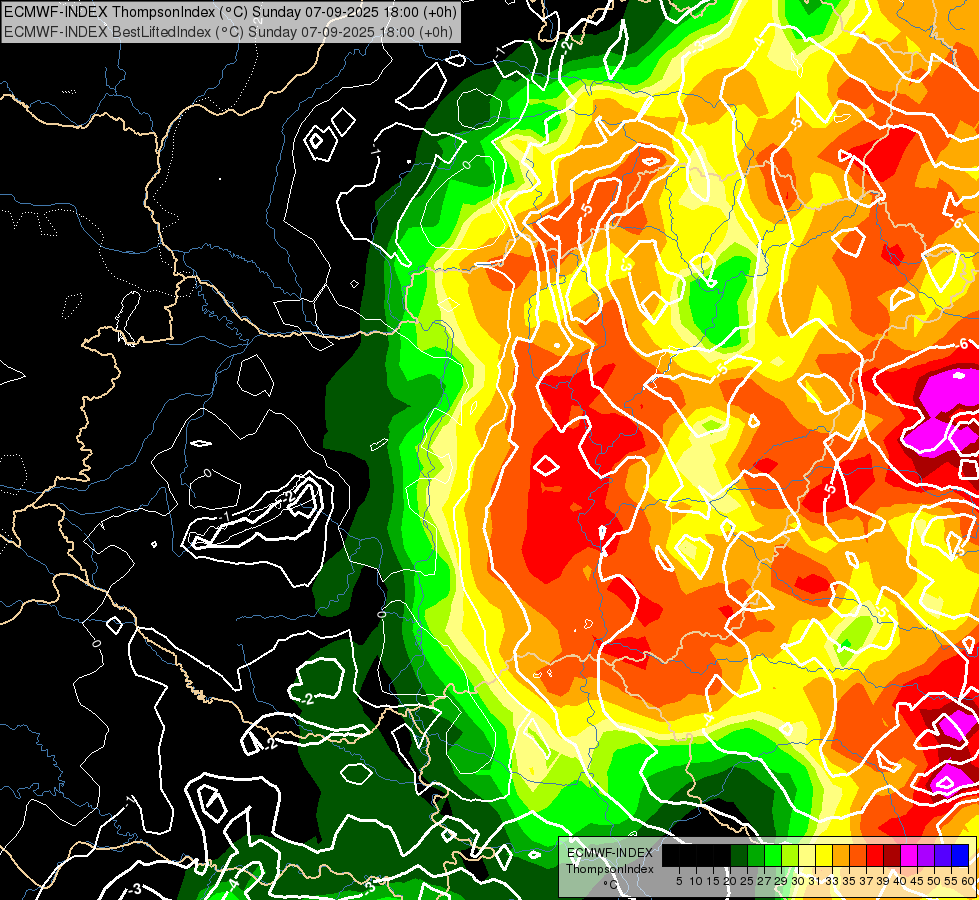Click the legend scale value 5
979x900 pixels.
coord(679,881)
